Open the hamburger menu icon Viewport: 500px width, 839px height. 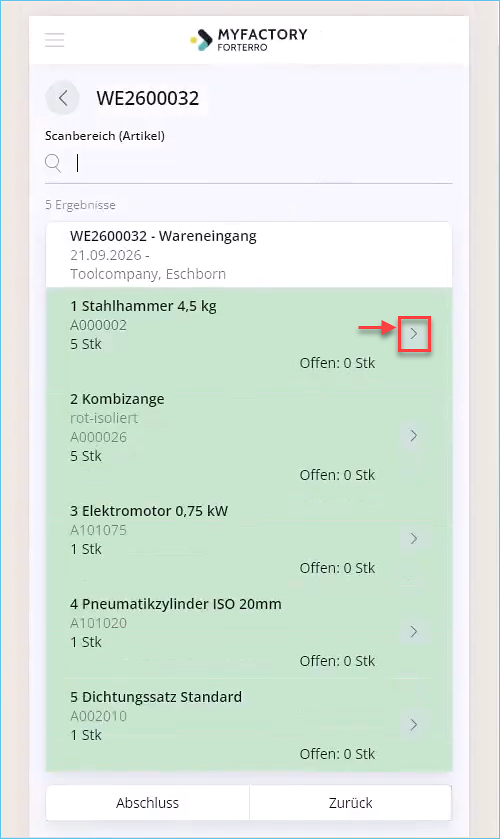tap(55, 40)
